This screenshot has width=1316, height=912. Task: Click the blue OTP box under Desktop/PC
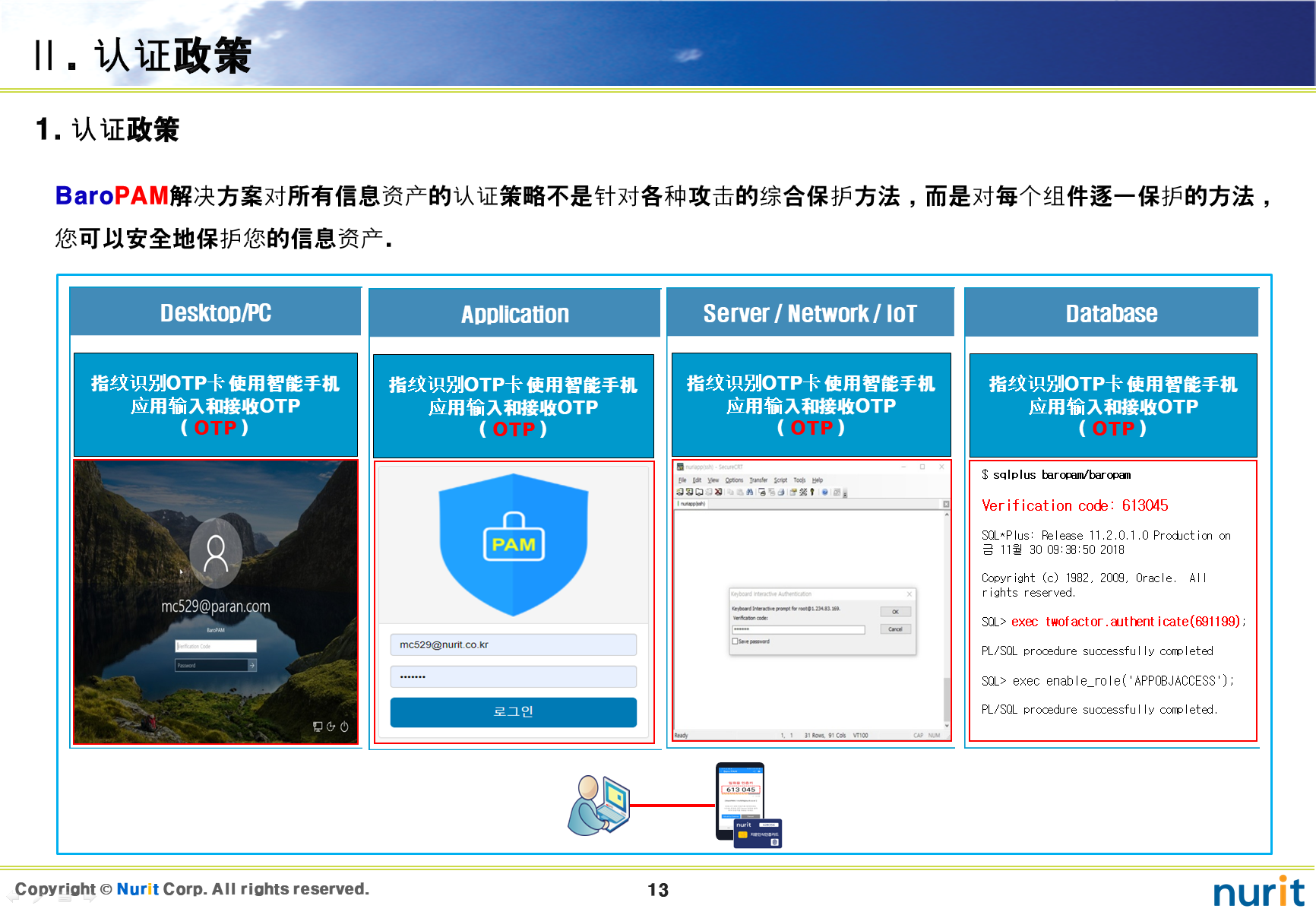(215, 404)
